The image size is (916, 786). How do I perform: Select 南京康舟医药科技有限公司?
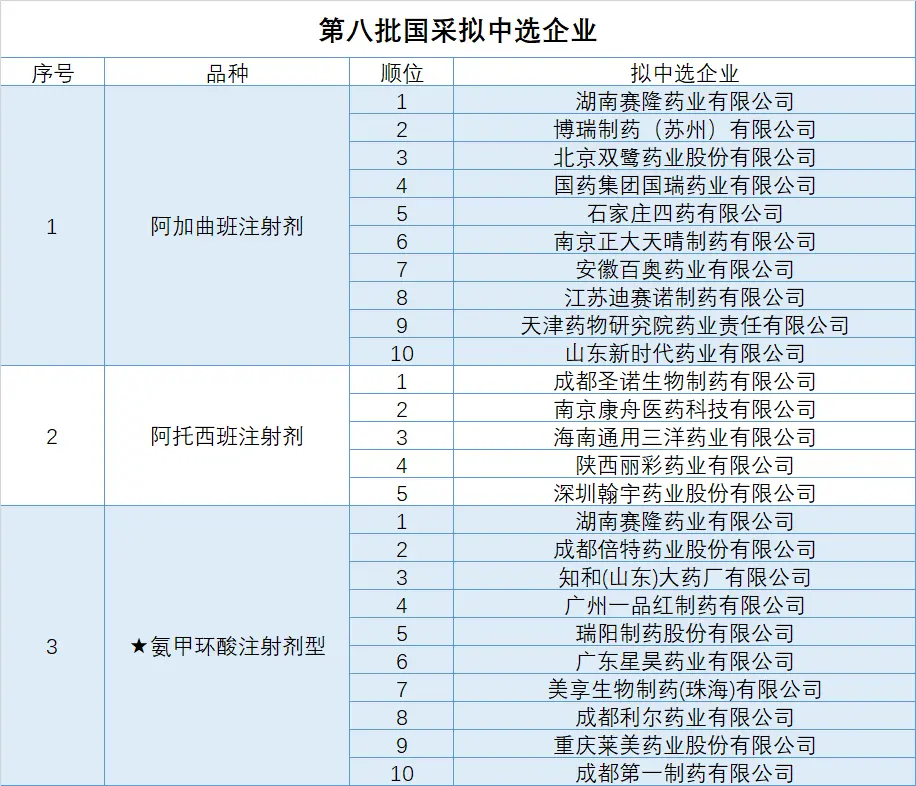tap(685, 410)
